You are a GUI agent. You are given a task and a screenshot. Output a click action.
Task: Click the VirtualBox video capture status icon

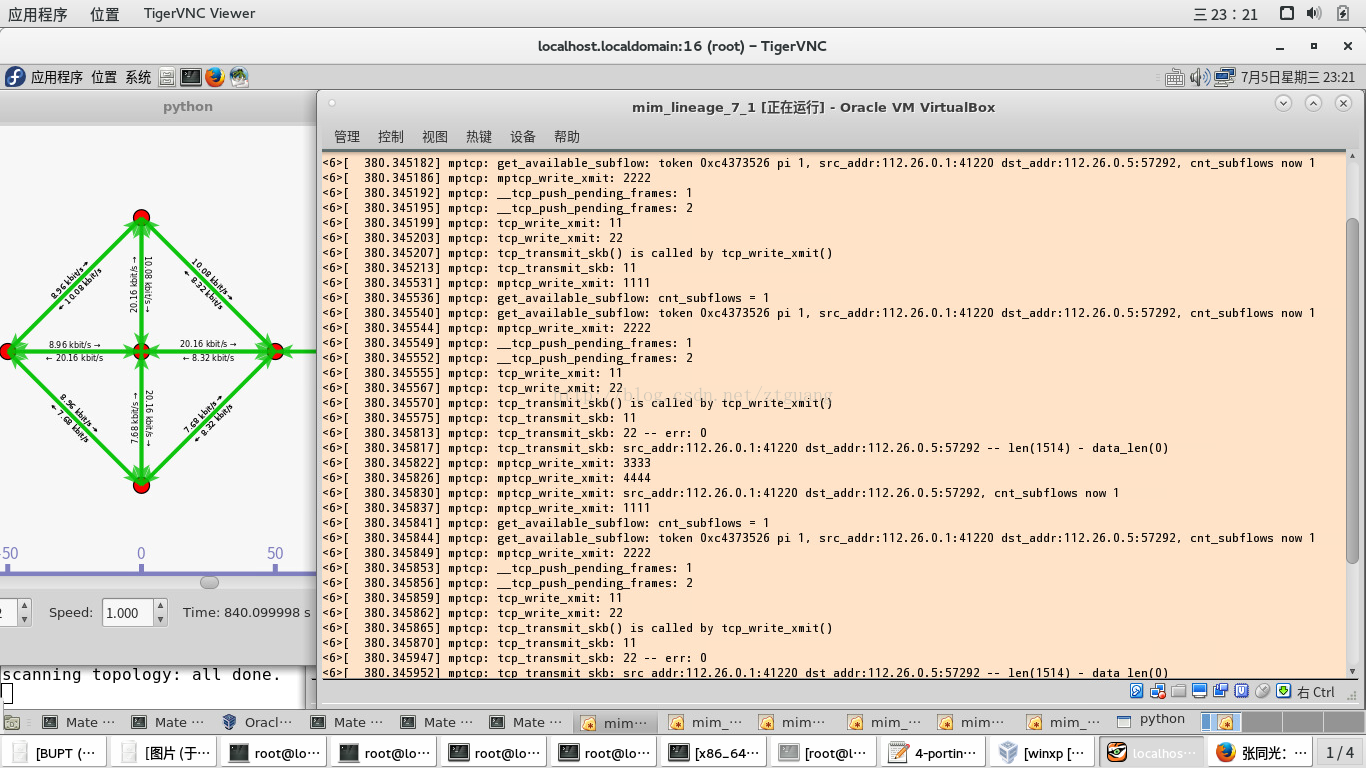pyautogui.click(x=1220, y=691)
